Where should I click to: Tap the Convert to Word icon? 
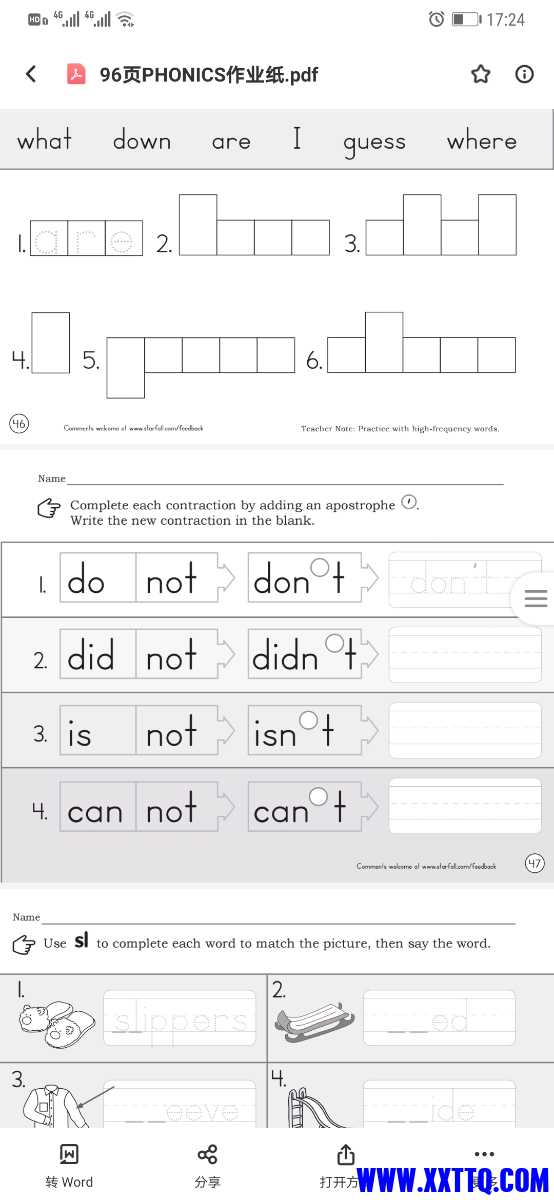(69, 1155)
